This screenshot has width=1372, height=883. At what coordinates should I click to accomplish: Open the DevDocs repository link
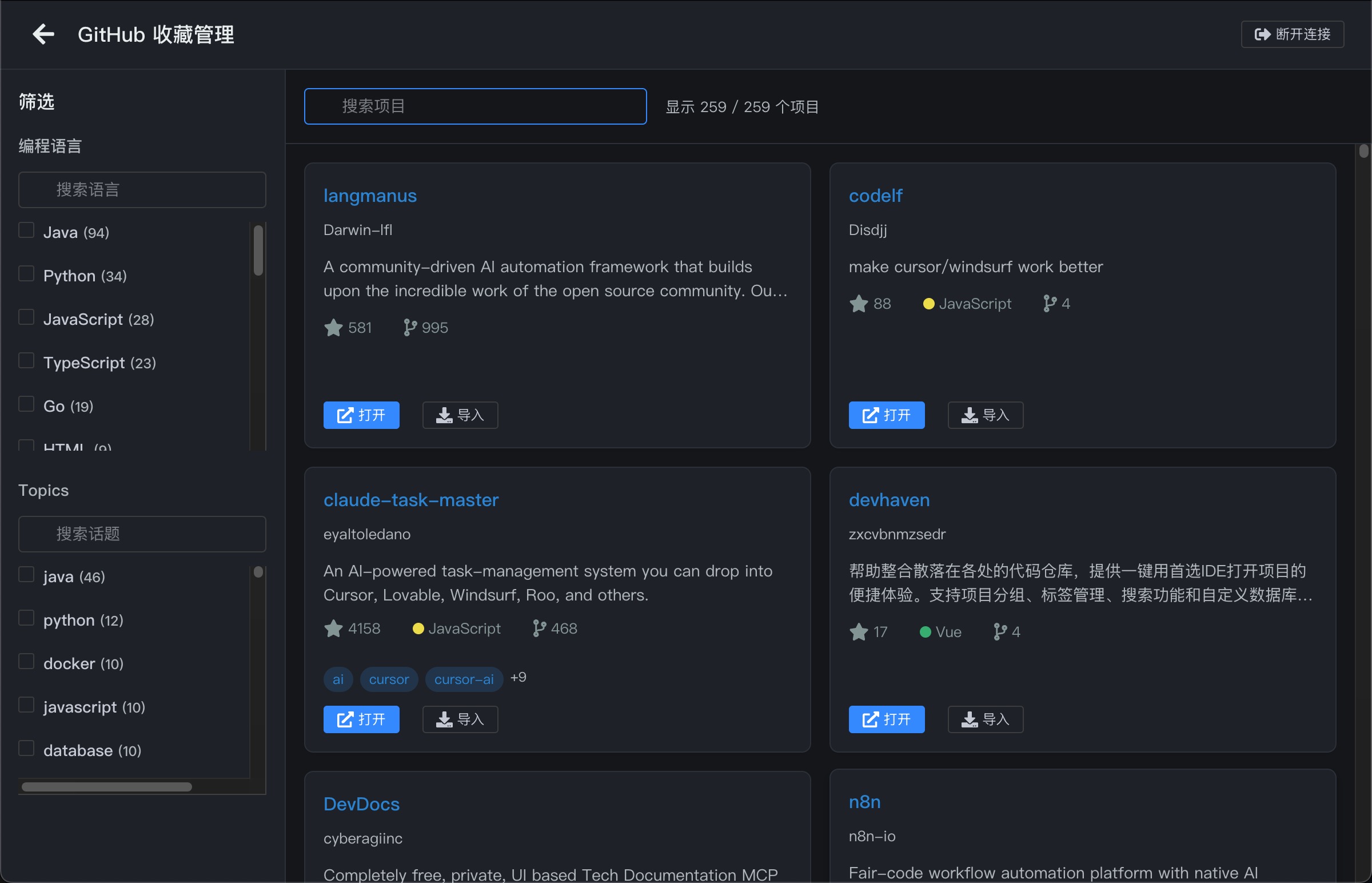point(361,804)
